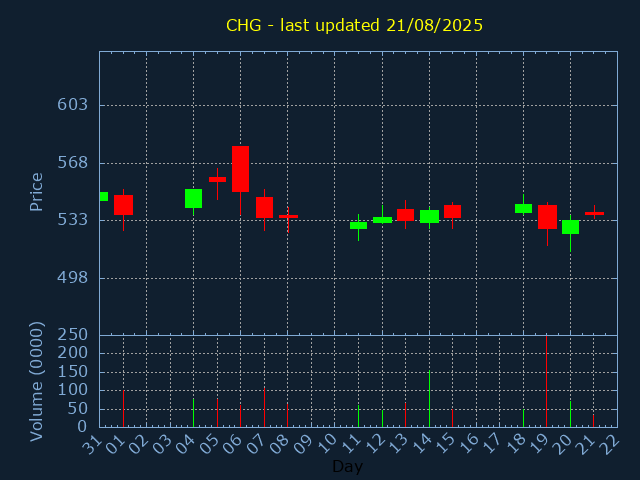Click the 150 volume axis label
Screen dimensions: 640x480
[72, 372]
